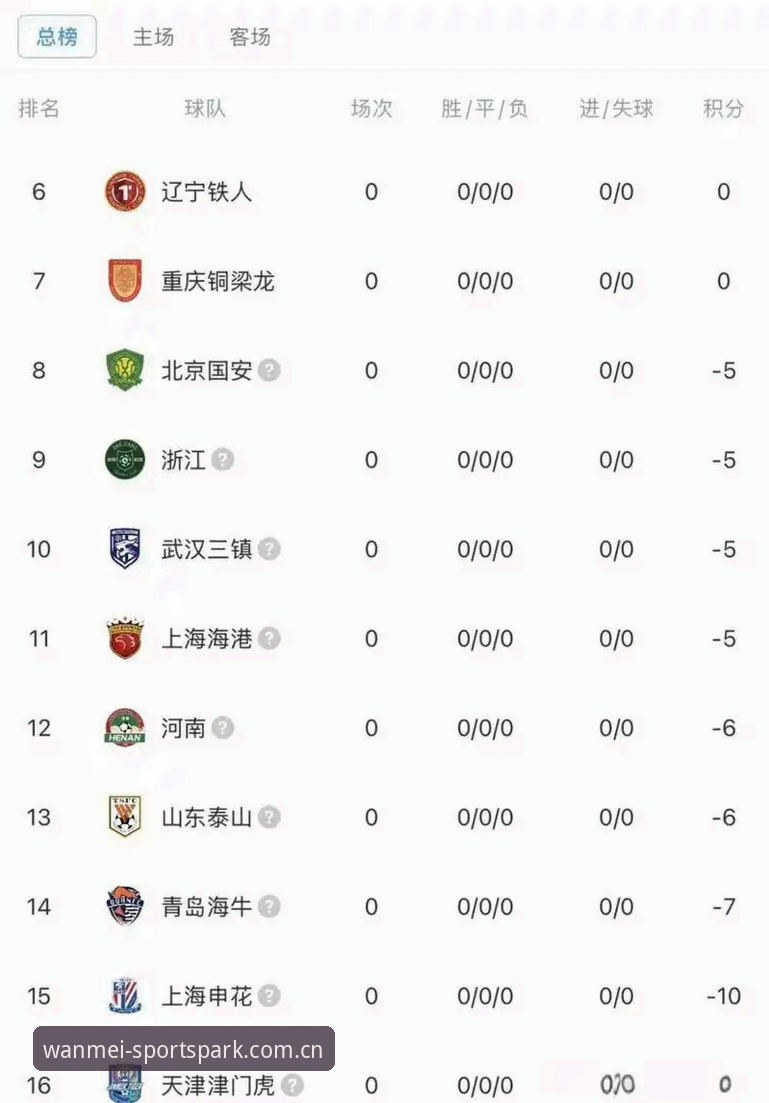Open the 山东泰山 team name link
This screenshot has width=769, height=1103.
click(206, 817)
